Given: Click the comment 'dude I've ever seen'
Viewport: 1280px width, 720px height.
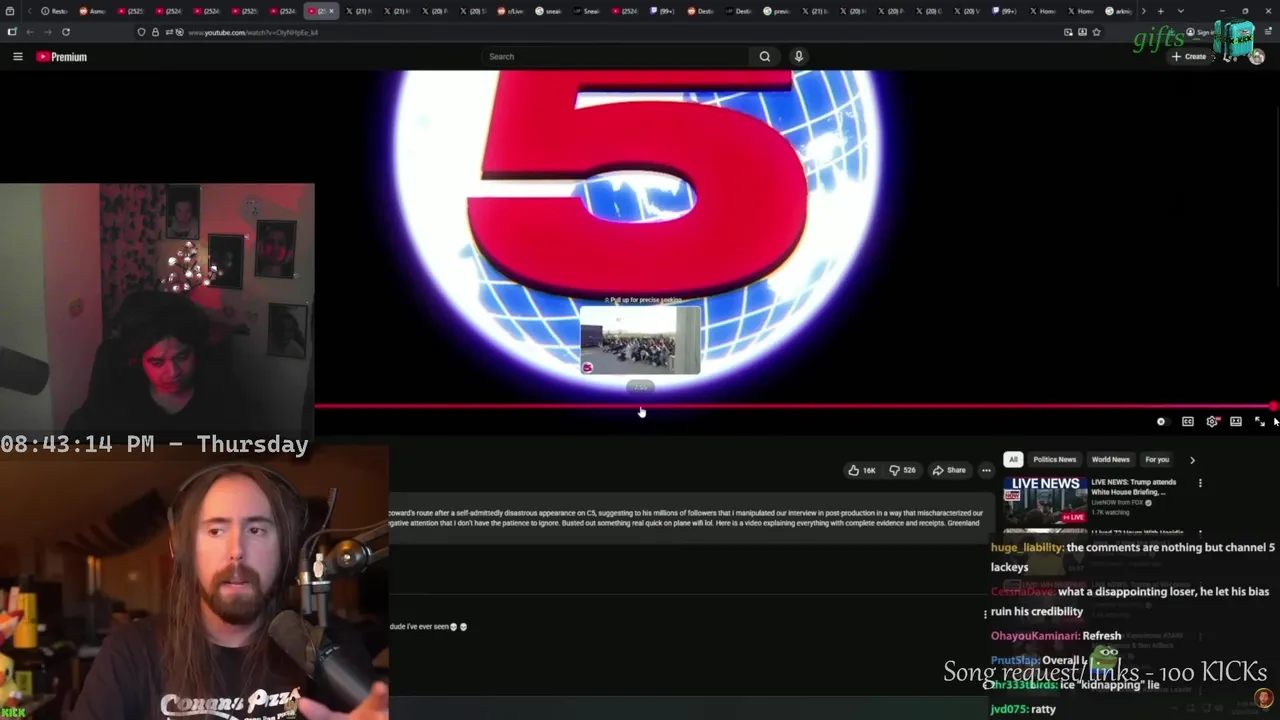Looking at the screenshot, I should coord(428,627).
